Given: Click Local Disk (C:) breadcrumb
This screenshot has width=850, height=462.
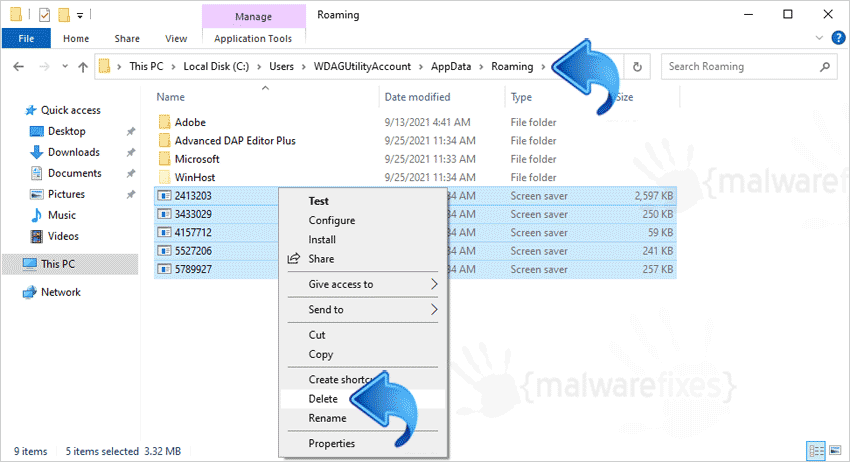Looking at the screenshot, I should [216, 66].
